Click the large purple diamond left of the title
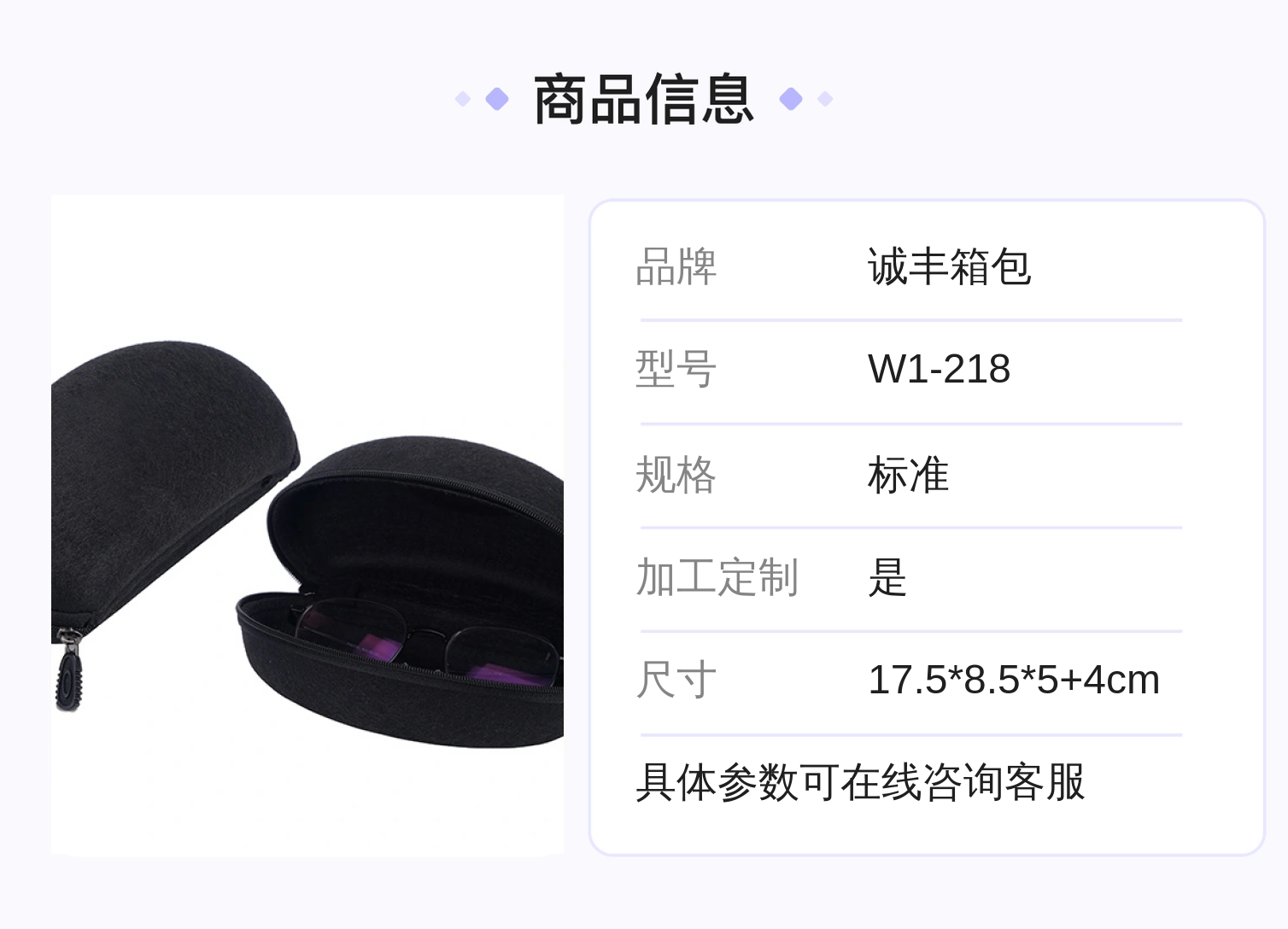Screen dimensions: 1288x929 497,99
